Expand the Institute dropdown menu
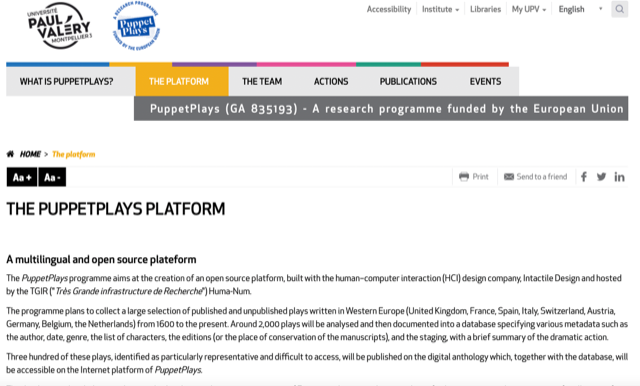This screenshot has width=640, height=386. click(x=440, y=9)
